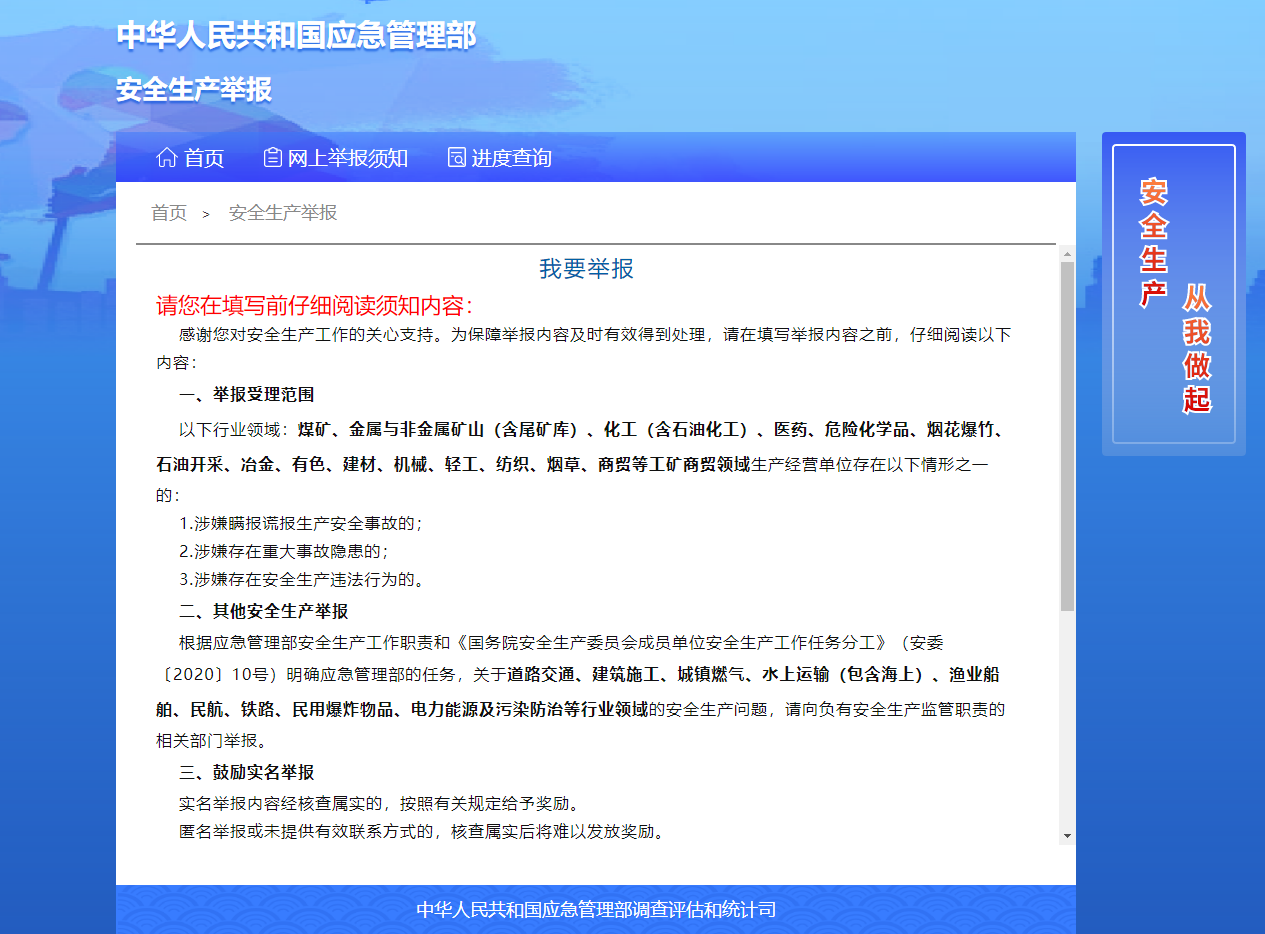1265x934 pixels.
Task: Open the 网上举报须知 navigation item
Action: 348,158
